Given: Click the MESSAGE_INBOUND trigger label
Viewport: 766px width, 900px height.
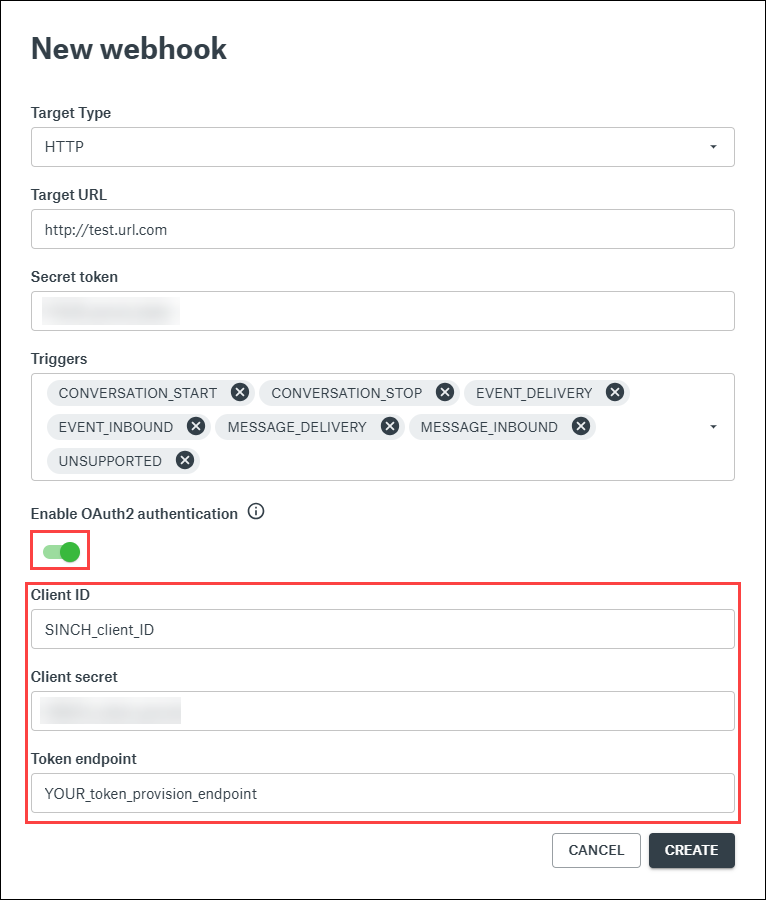Looking at the screenshot, I should tap(489, 427).
